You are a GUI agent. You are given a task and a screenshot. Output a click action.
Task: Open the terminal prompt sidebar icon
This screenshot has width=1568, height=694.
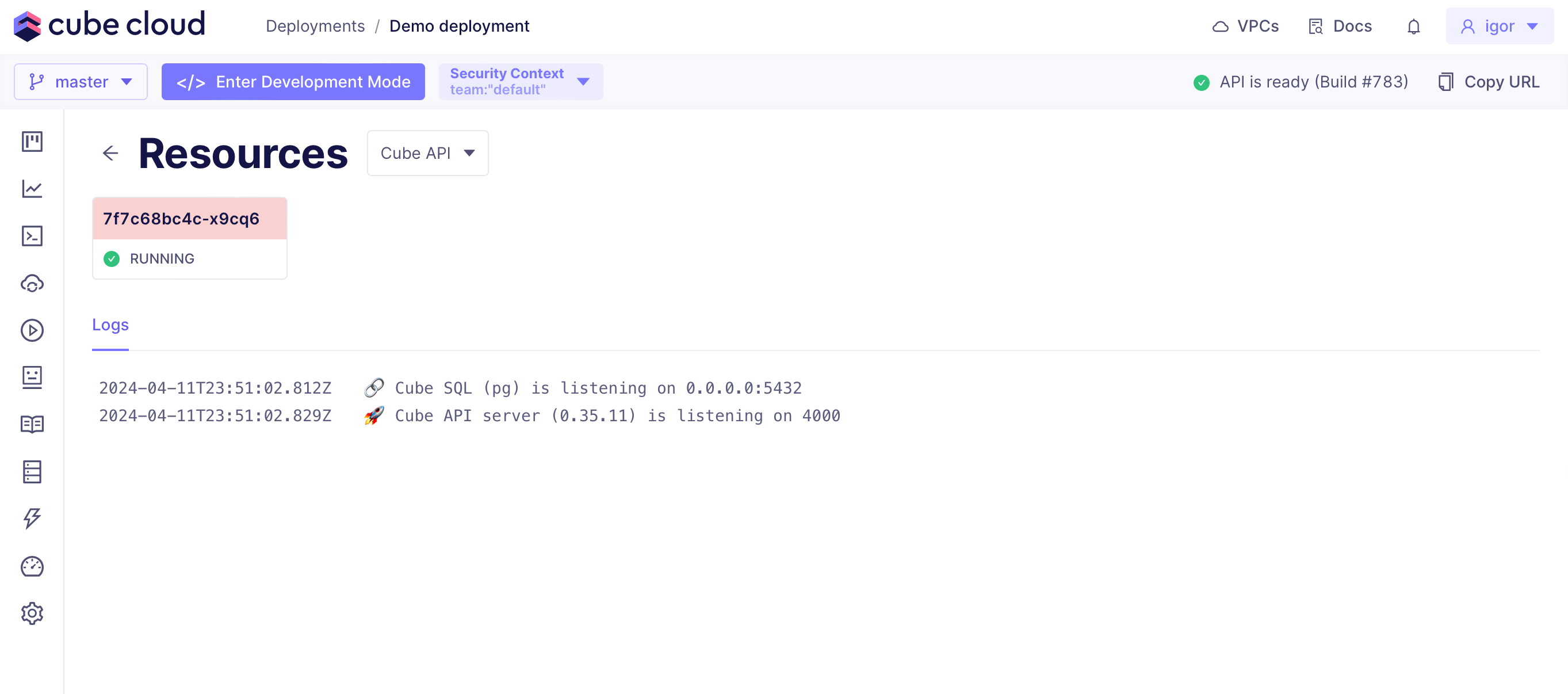point(32,236)
